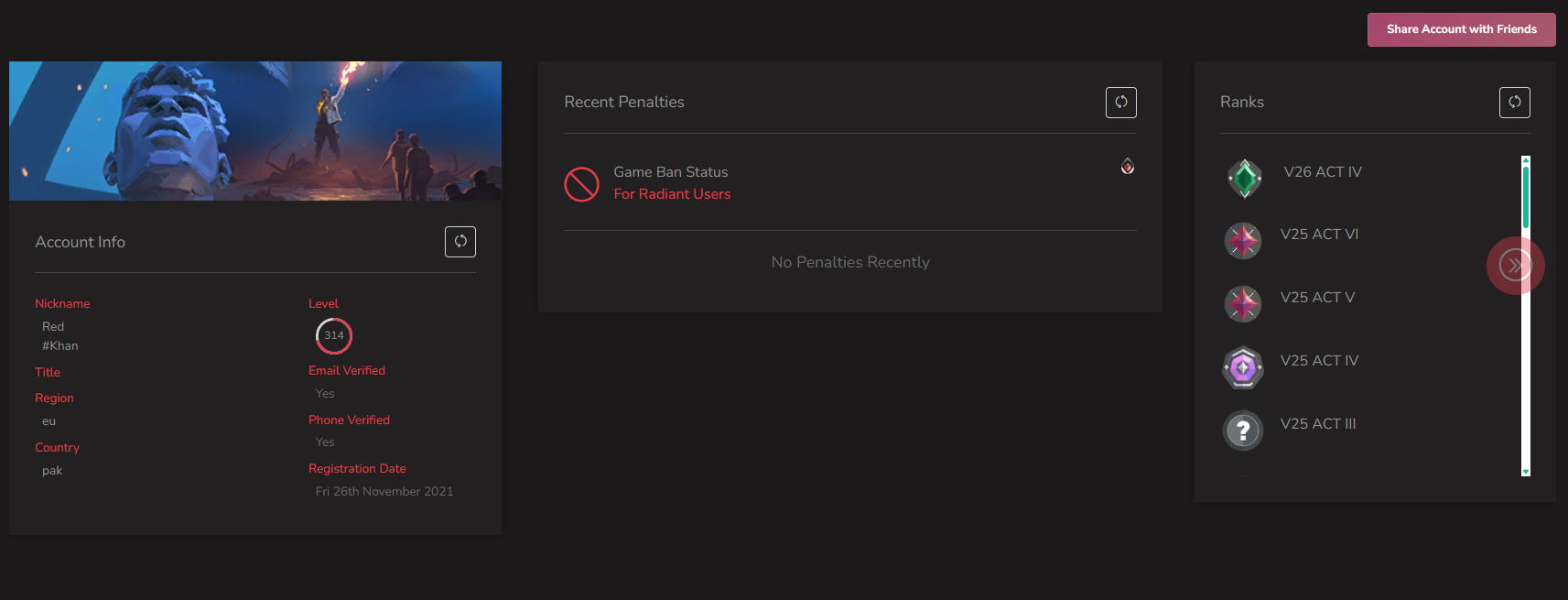Click the player card banner image

255,131
